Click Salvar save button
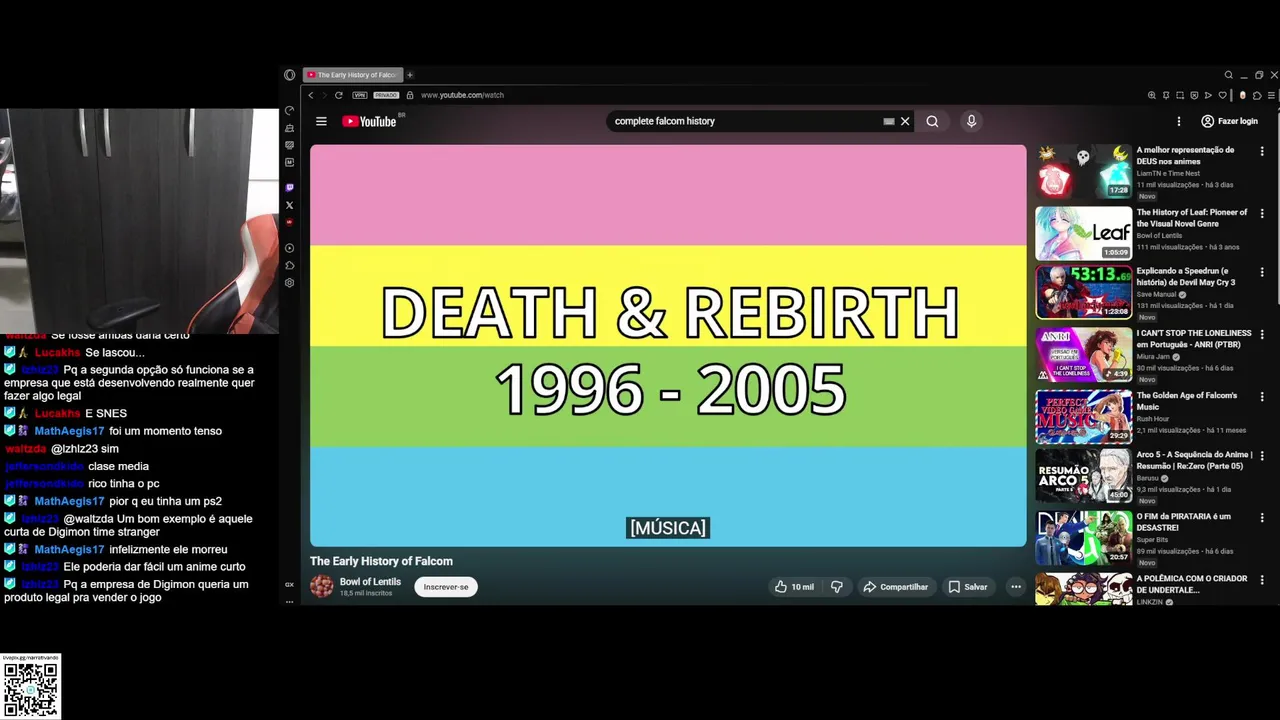1280x720 pixels. 968,587
